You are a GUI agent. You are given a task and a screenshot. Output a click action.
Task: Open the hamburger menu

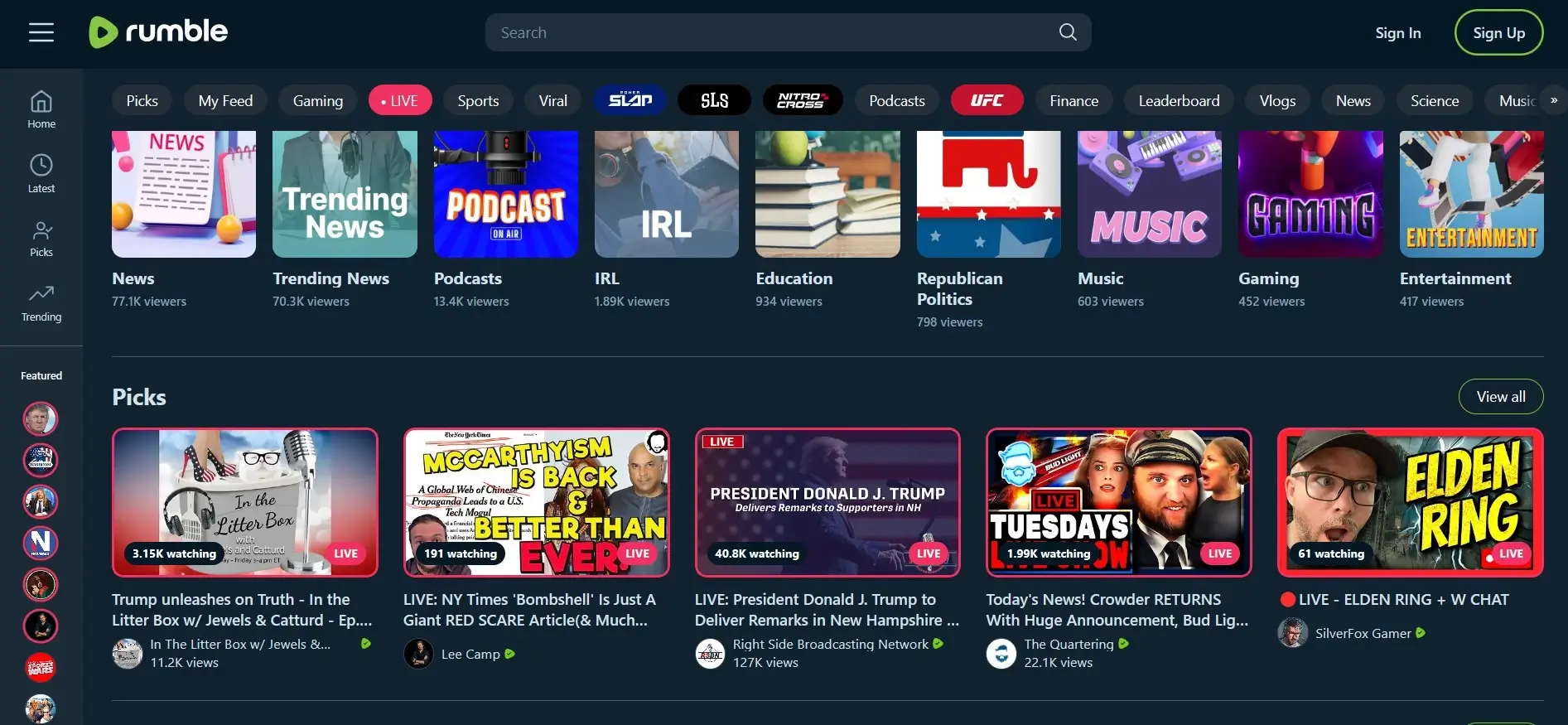(x=41, y=32)
